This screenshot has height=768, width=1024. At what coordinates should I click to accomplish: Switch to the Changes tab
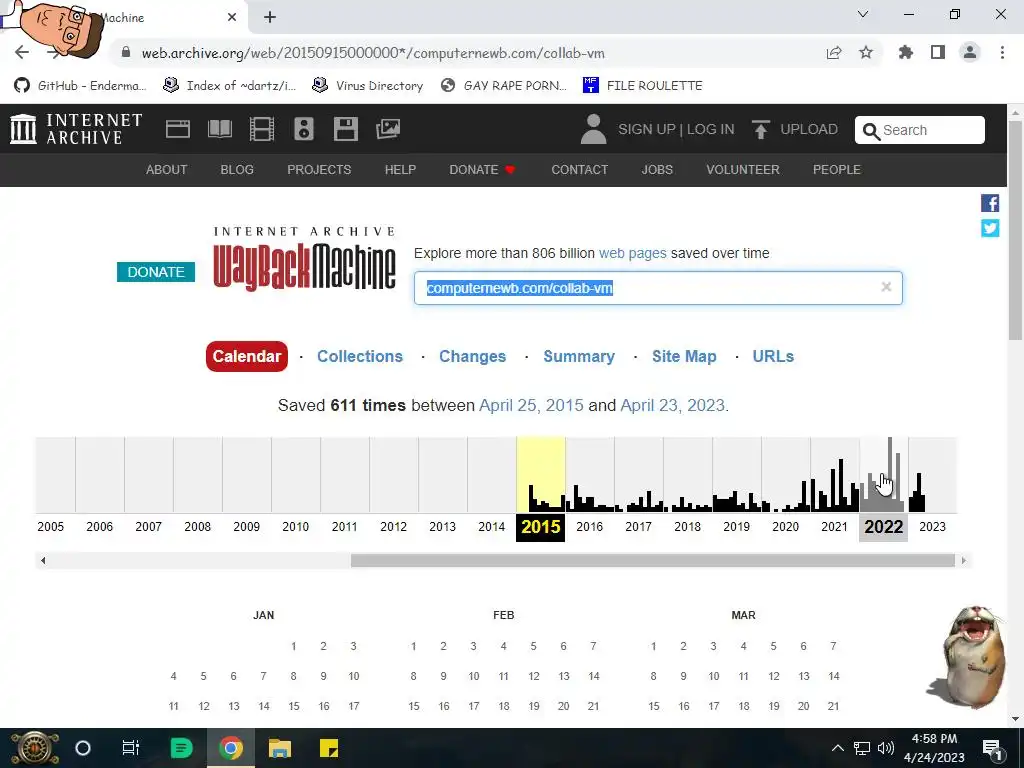click(x=473, y=357)
